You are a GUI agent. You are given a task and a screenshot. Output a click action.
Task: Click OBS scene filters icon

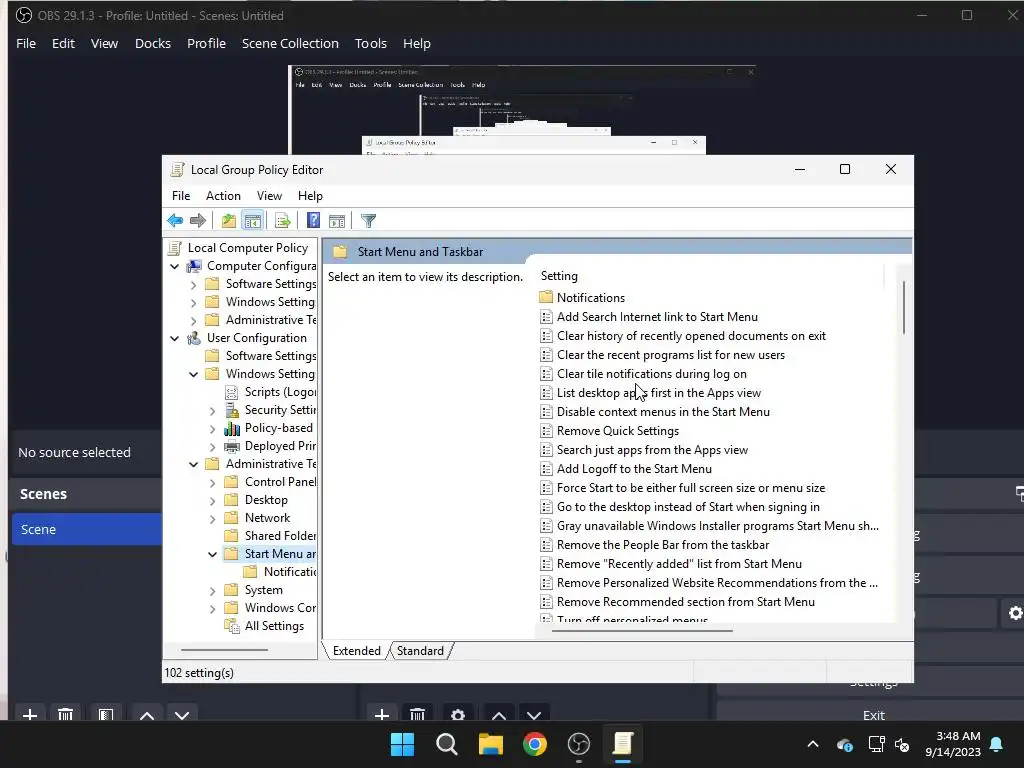[x=106, y=716]
